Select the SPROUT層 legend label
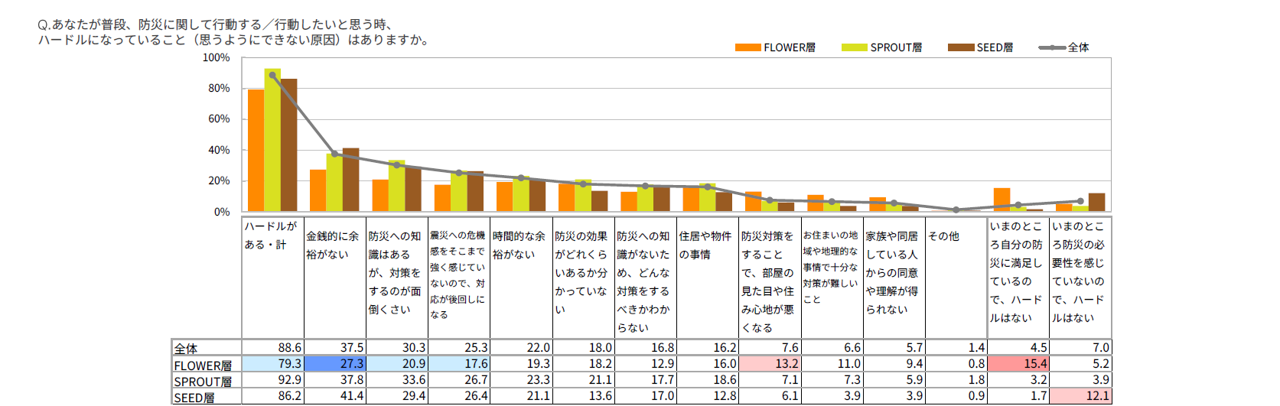The width and height of the screenshot is (1280, 406). pyautogui.click(x=895, y=47)
